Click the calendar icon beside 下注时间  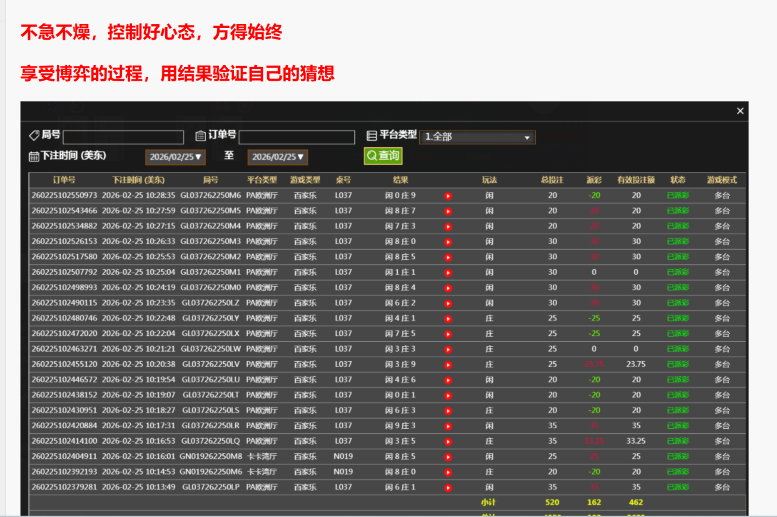tap(34, 157)
